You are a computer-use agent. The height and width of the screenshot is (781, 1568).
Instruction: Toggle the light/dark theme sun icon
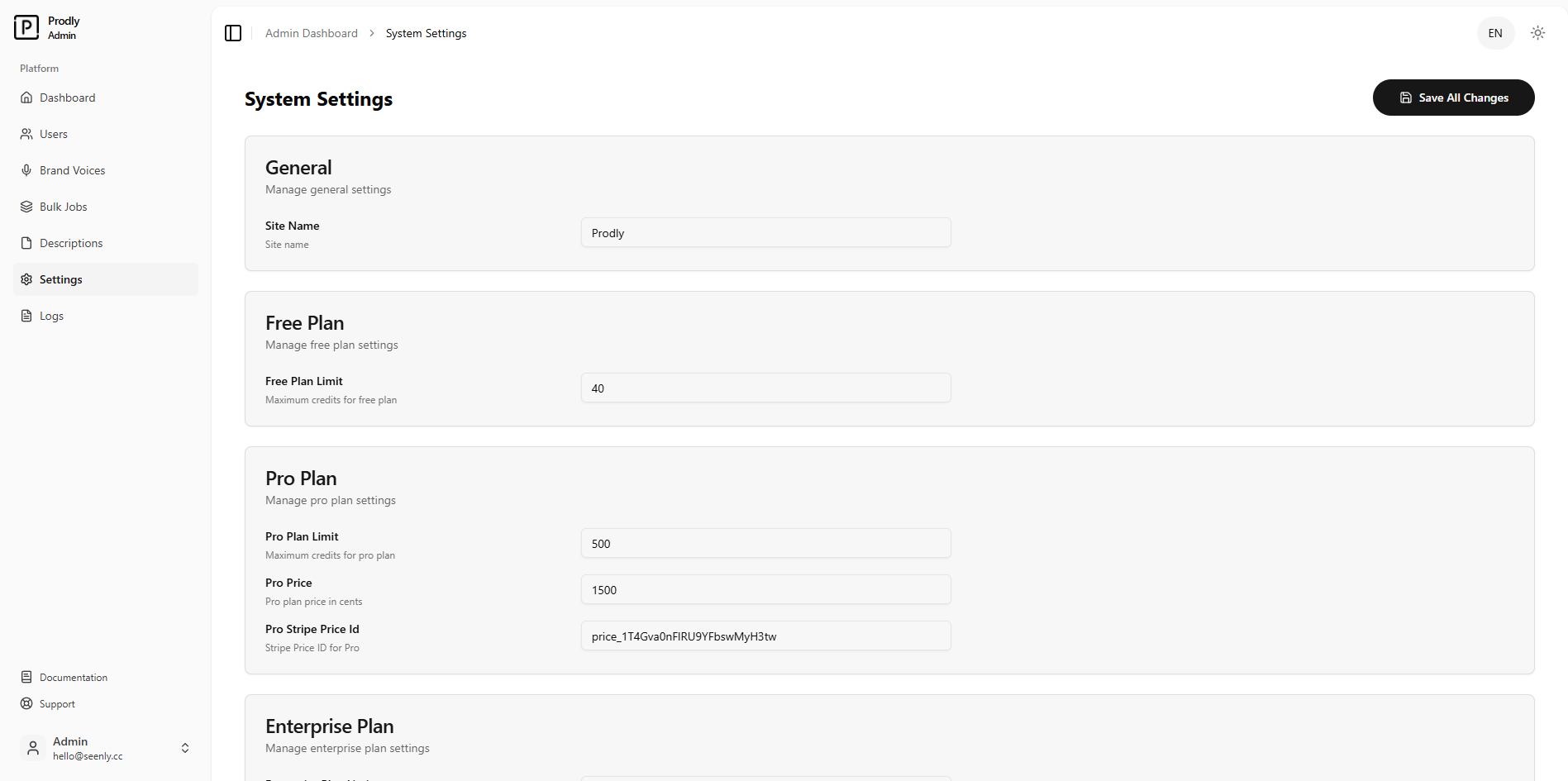click(x=1537, y=33)
